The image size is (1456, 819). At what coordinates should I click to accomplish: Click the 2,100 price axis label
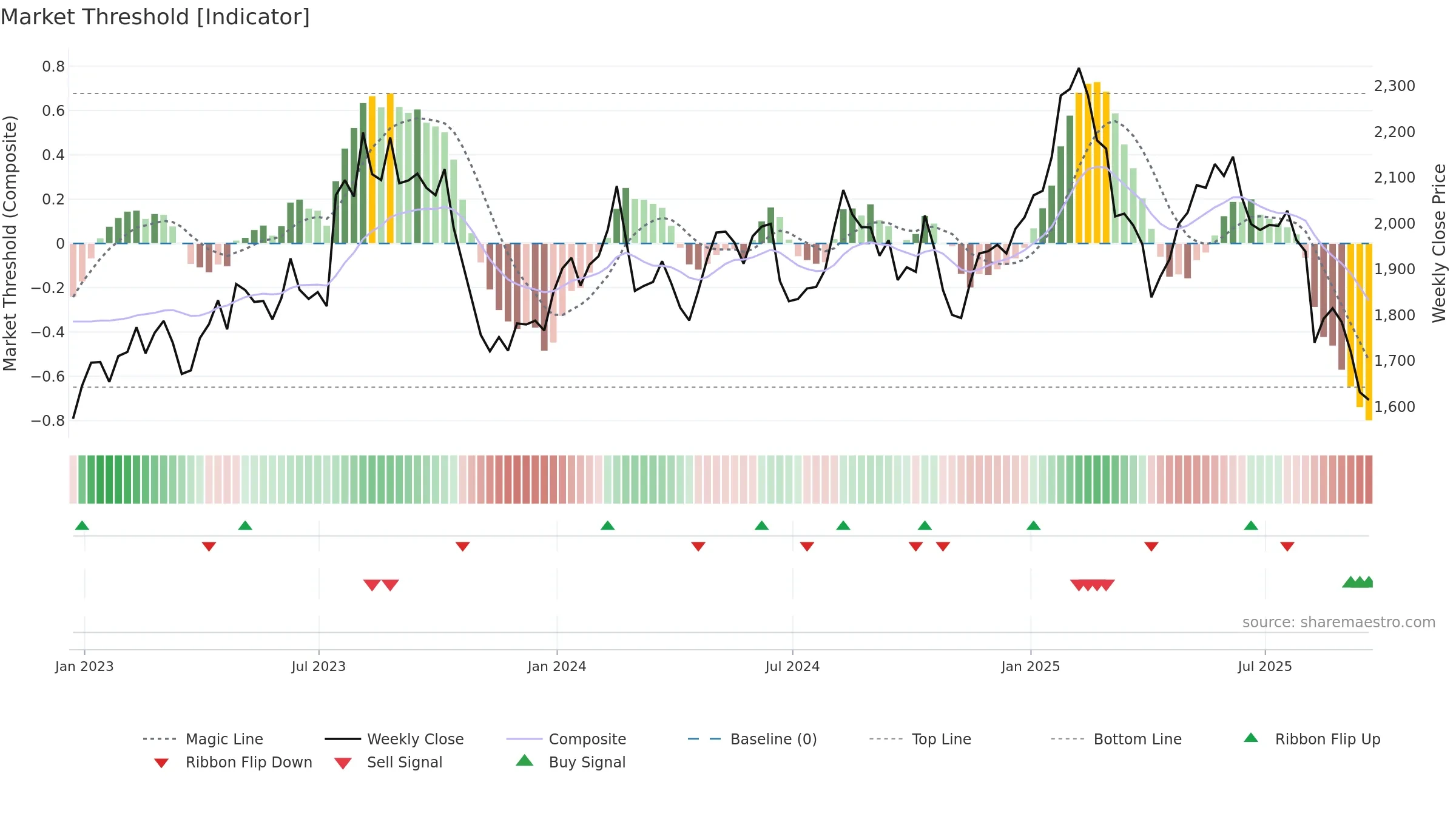pyautogui.click(x=1395, y=177)
